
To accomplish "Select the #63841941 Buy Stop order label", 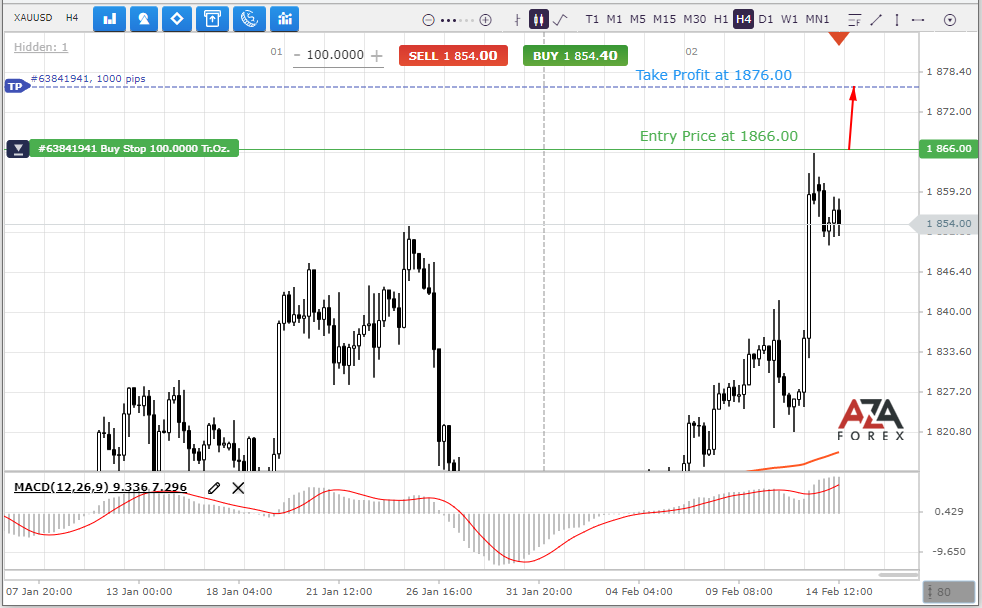I will click(x=134, y=148).
